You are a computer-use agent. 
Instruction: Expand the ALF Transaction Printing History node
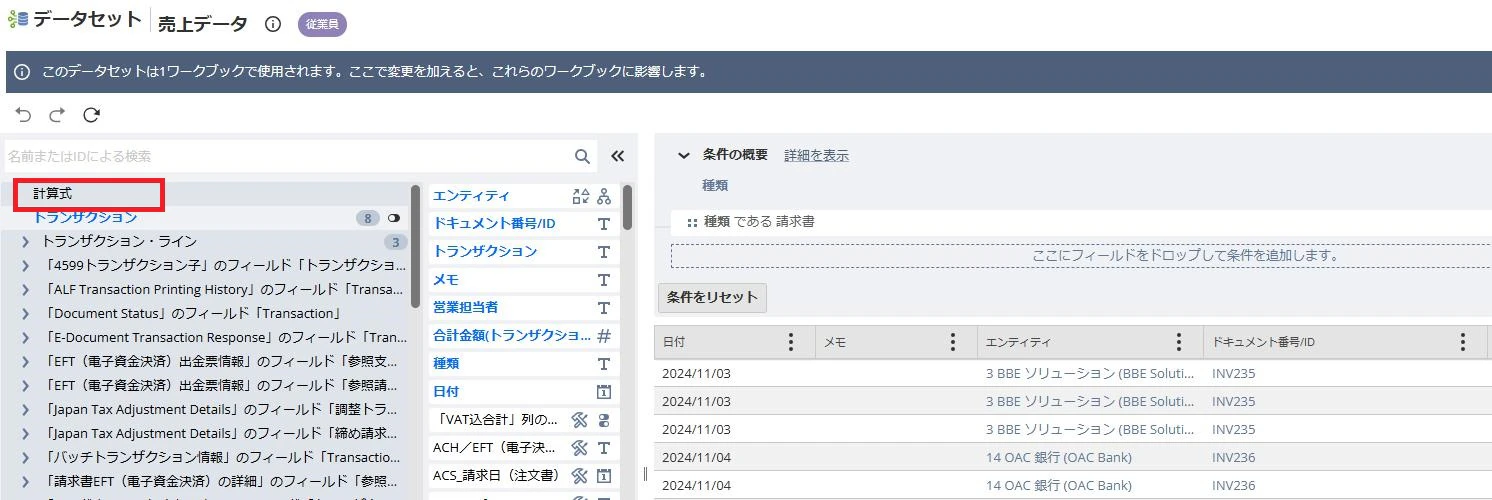[25, 290]
